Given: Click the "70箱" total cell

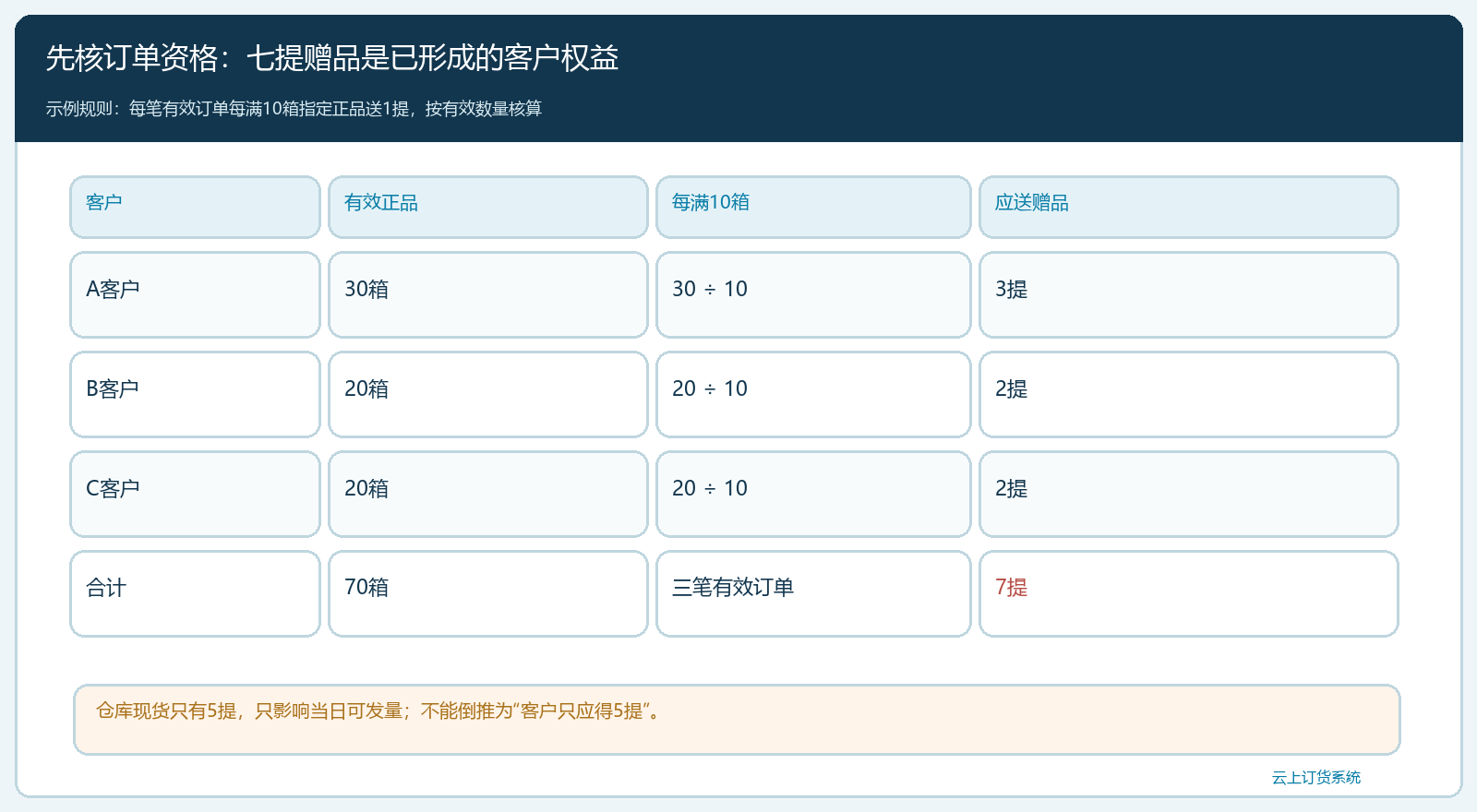Looking at the screenshot, I should (488, 593).
